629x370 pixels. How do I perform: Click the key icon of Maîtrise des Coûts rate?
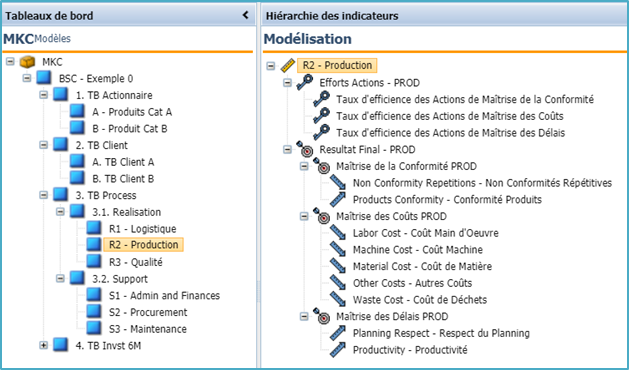click(x=322, y=116)
